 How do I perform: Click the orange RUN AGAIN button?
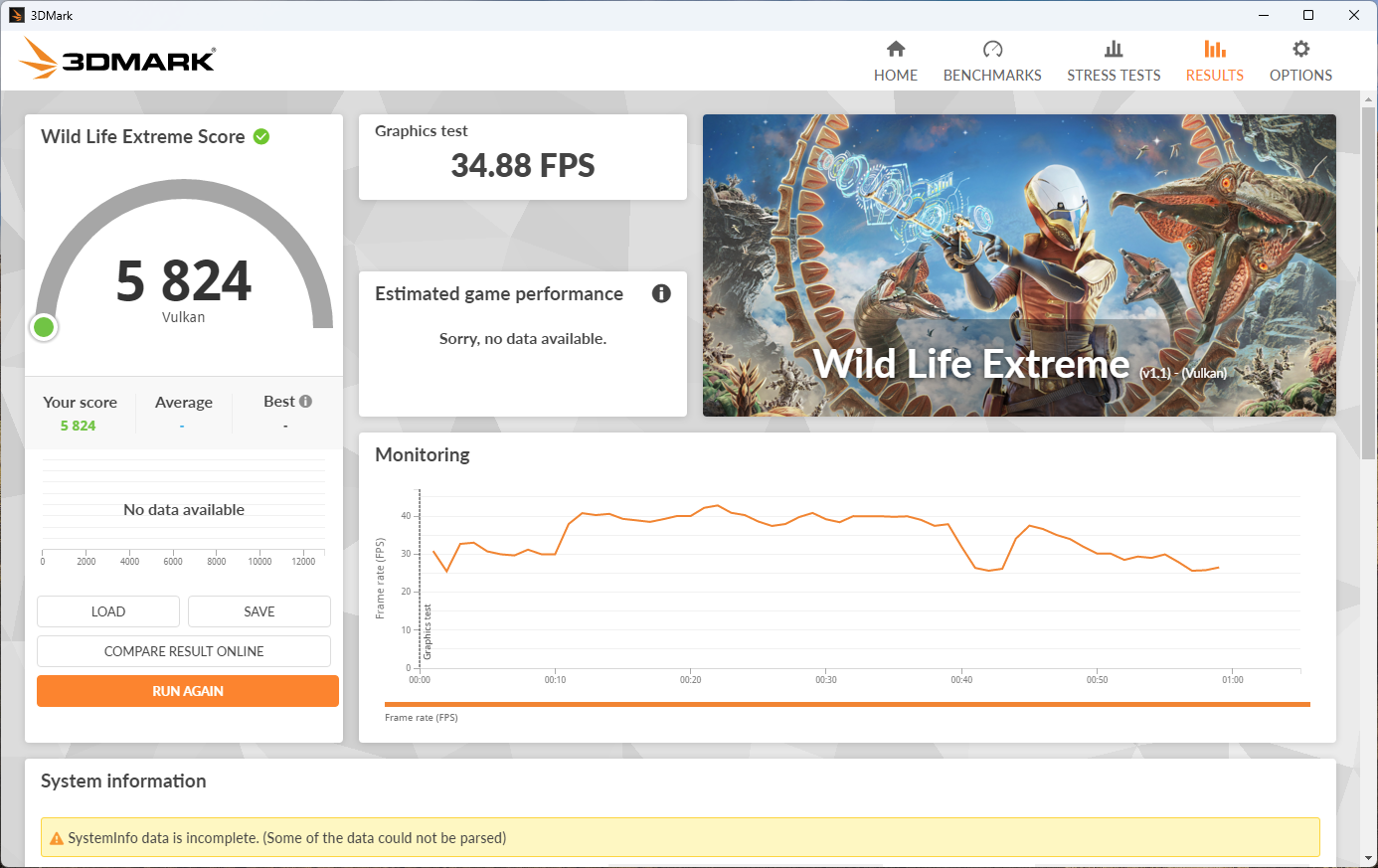click(x=188, y=691)
